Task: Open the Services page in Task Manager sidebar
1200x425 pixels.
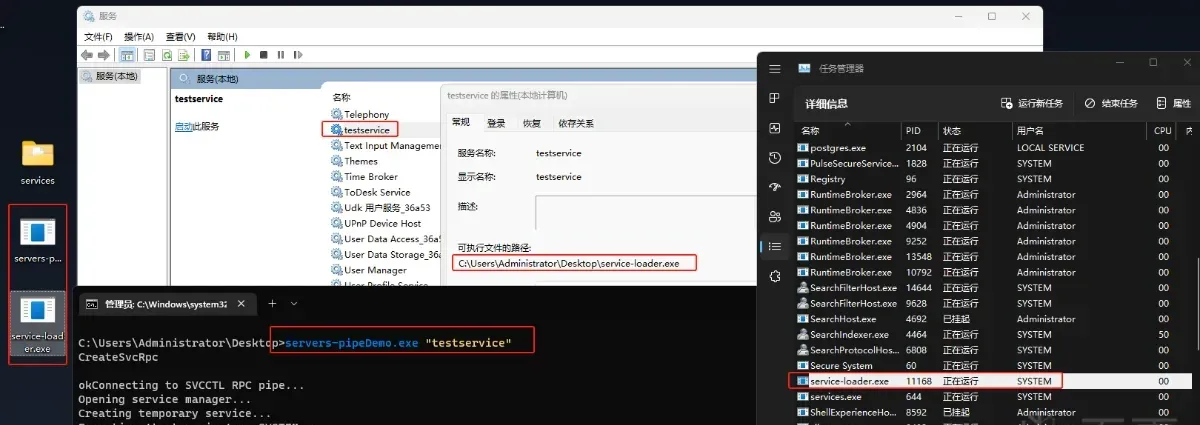Action: coord(775,275)
